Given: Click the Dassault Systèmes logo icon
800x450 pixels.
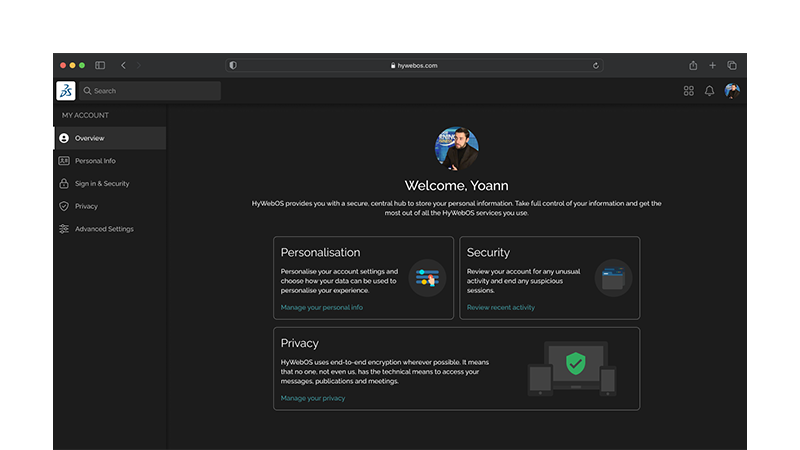Looking at the screenshot, I should coord(66,91).
